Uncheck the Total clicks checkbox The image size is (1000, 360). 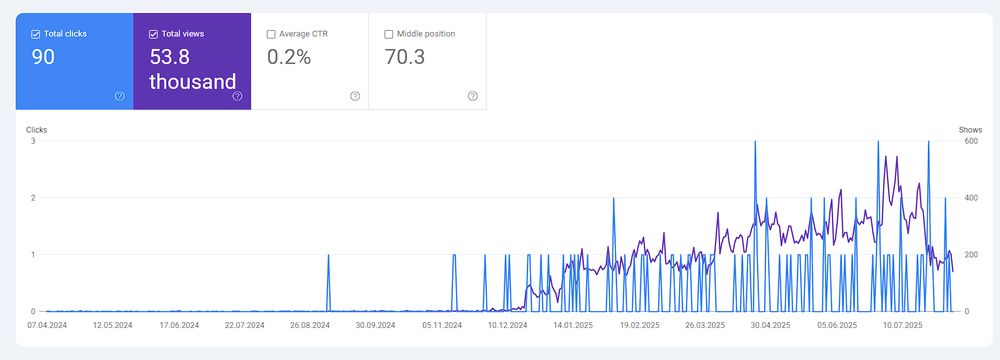coord(36,34)
